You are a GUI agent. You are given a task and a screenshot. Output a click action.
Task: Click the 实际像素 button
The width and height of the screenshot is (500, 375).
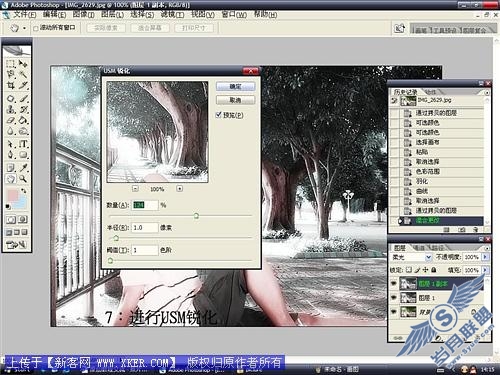[106, 28]
